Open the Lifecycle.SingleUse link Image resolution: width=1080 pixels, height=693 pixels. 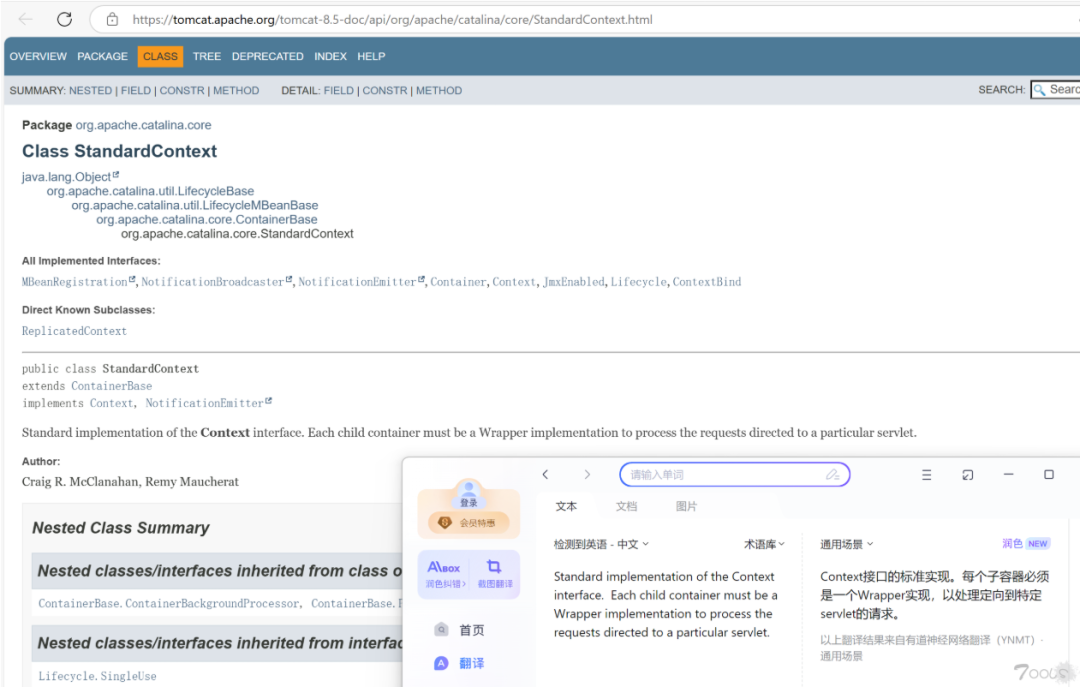point(97,676)
